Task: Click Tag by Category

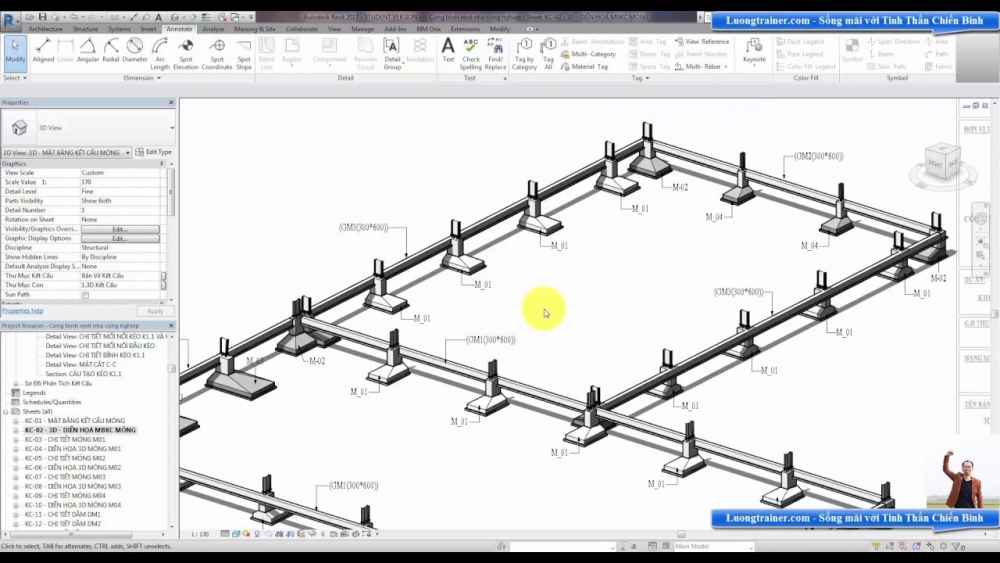Action: (x=524, y=54)
